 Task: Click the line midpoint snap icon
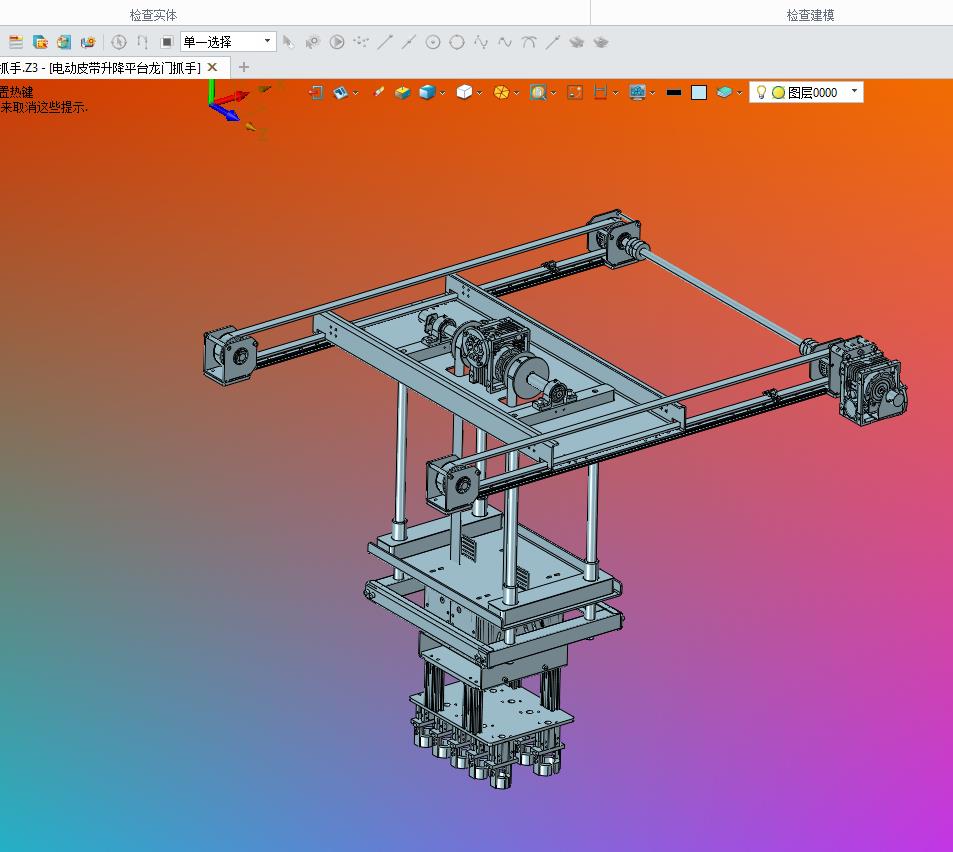point(409,42)
